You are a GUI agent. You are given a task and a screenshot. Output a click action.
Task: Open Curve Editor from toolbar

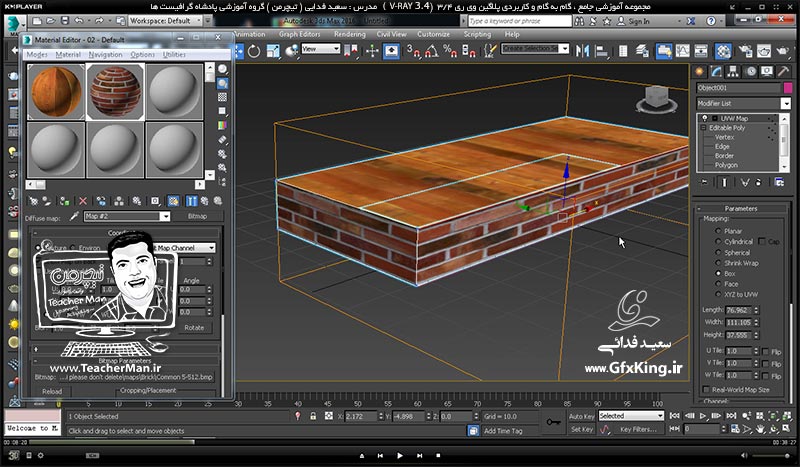click(682, 51)
